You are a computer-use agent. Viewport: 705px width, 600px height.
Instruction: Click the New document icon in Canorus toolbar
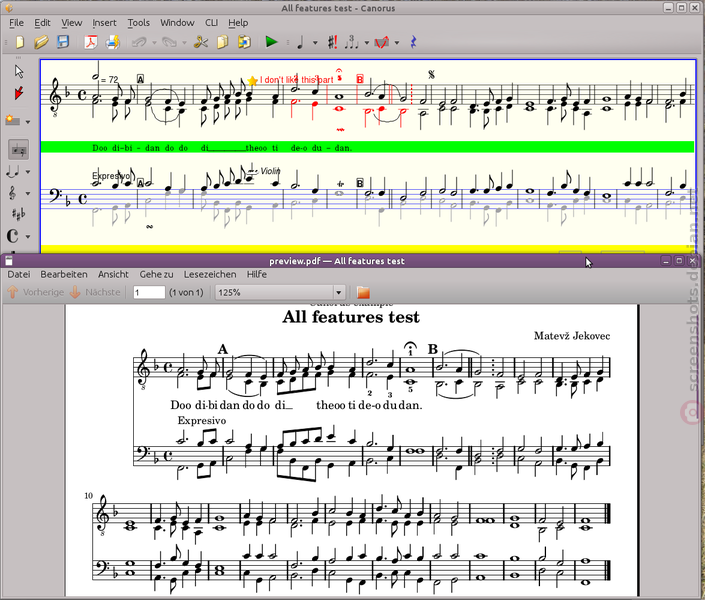pyautogui.click(x=19, y=42)
